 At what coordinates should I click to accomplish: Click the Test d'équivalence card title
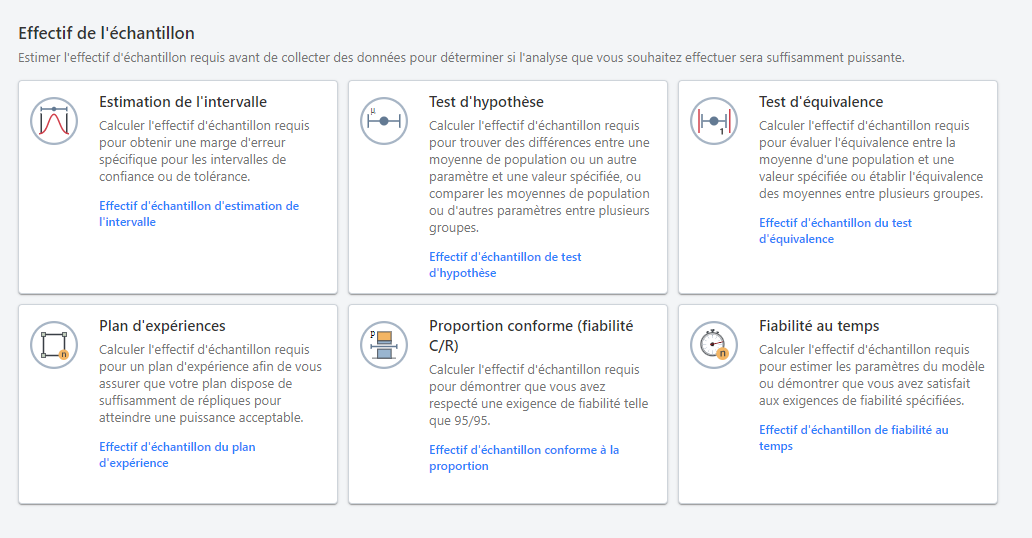[x=821, y=102]
